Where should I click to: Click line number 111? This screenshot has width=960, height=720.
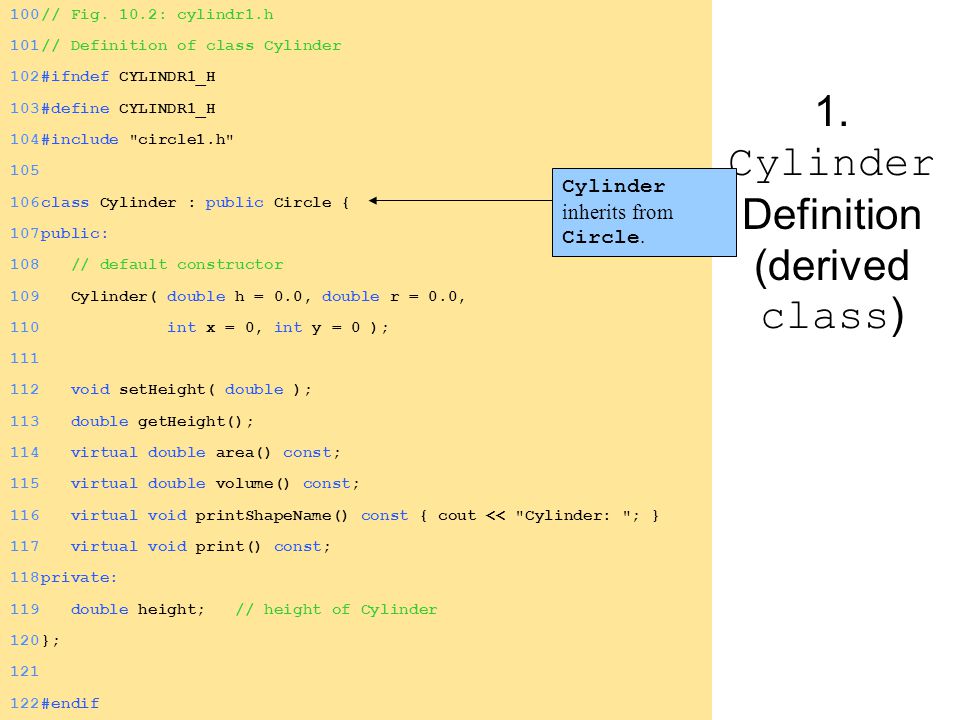coord(24,358)
